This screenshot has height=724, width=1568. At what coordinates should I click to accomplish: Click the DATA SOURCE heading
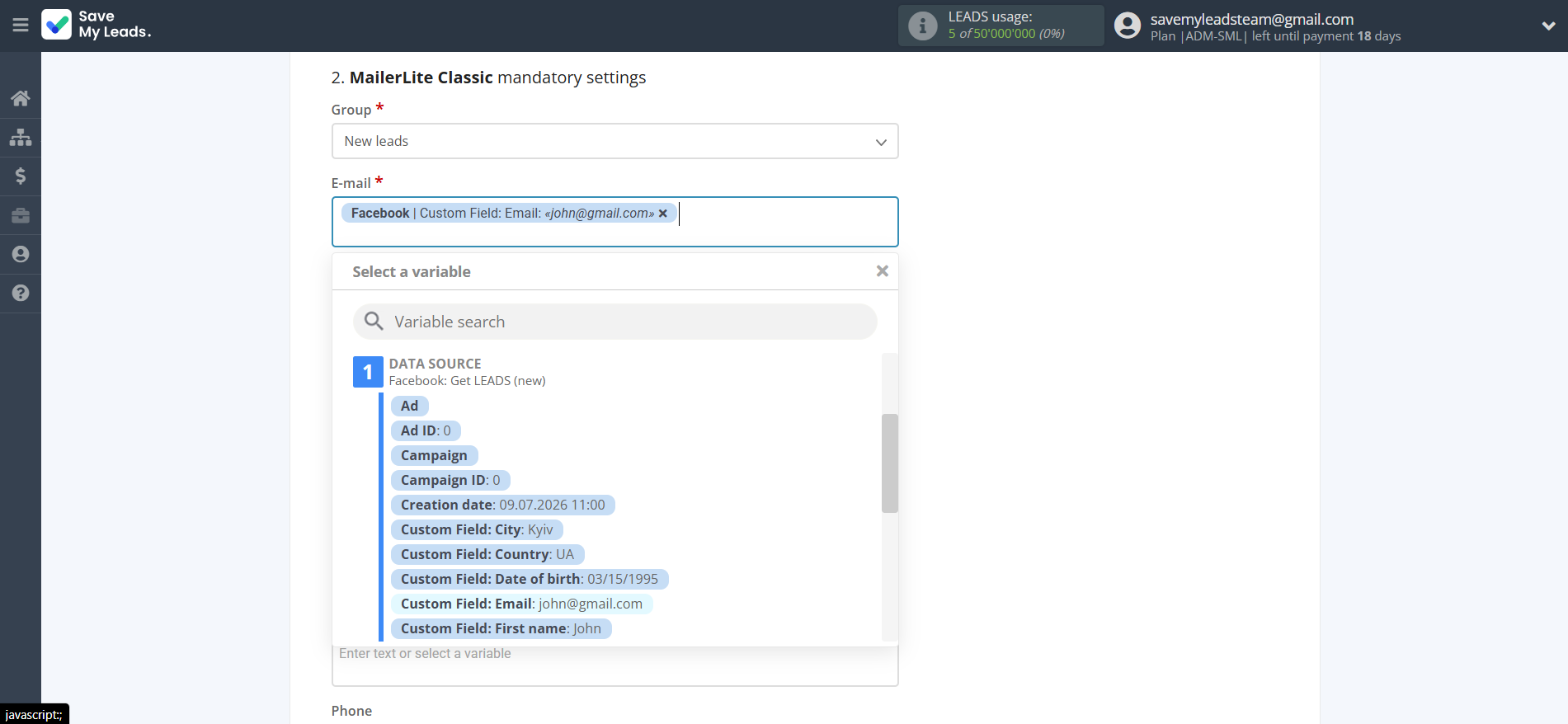435,364
